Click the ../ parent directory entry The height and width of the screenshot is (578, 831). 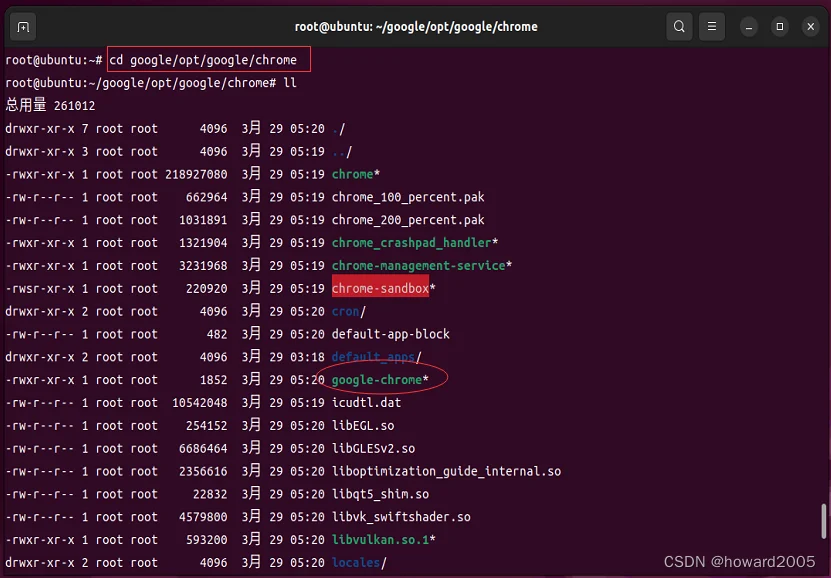pyautogui.click(x=342, y=151)
